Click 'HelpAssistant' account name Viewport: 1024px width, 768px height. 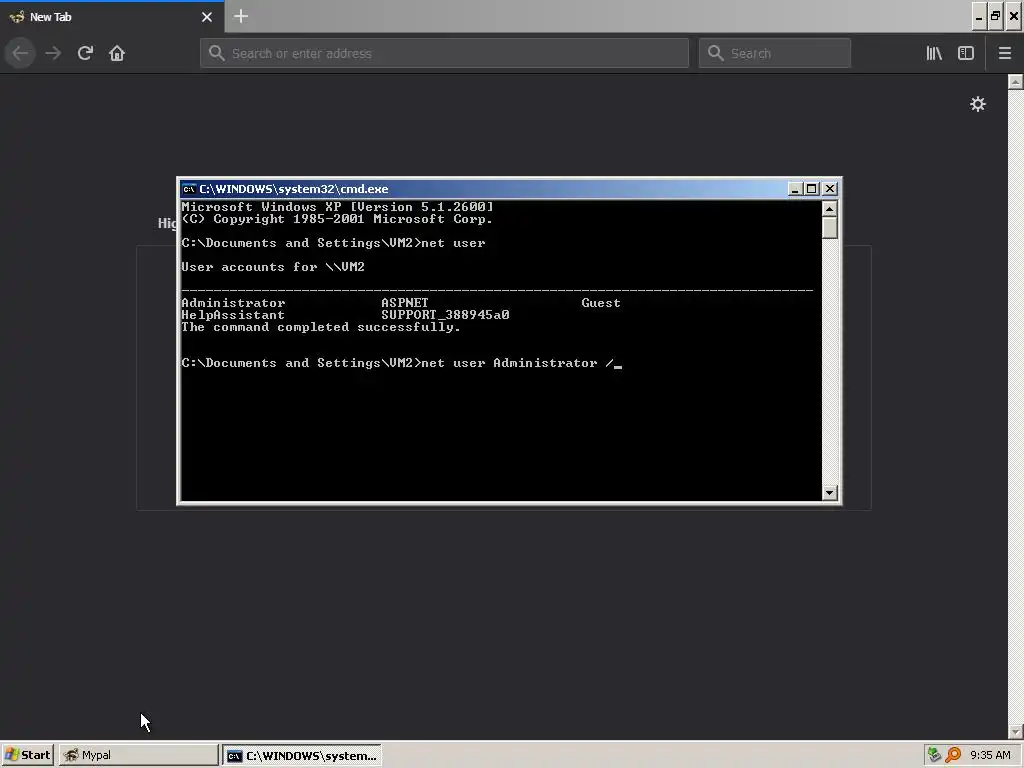click(x=233, y=315)
